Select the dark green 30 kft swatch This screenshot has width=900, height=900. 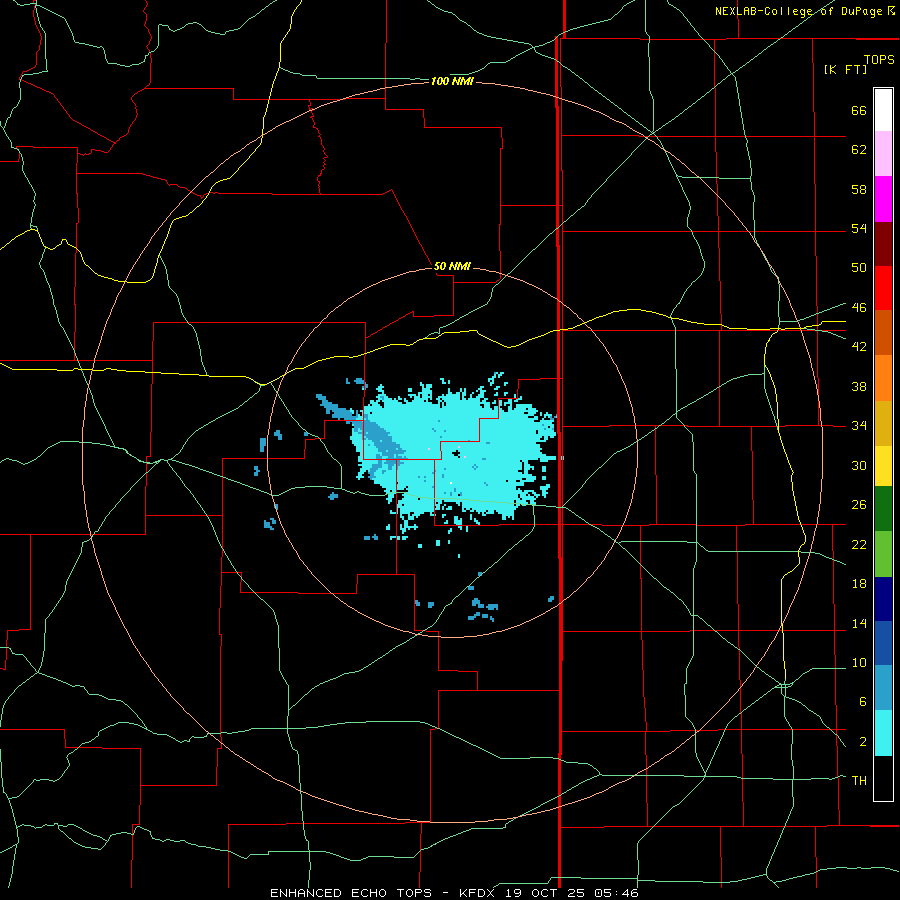(883, 509)
